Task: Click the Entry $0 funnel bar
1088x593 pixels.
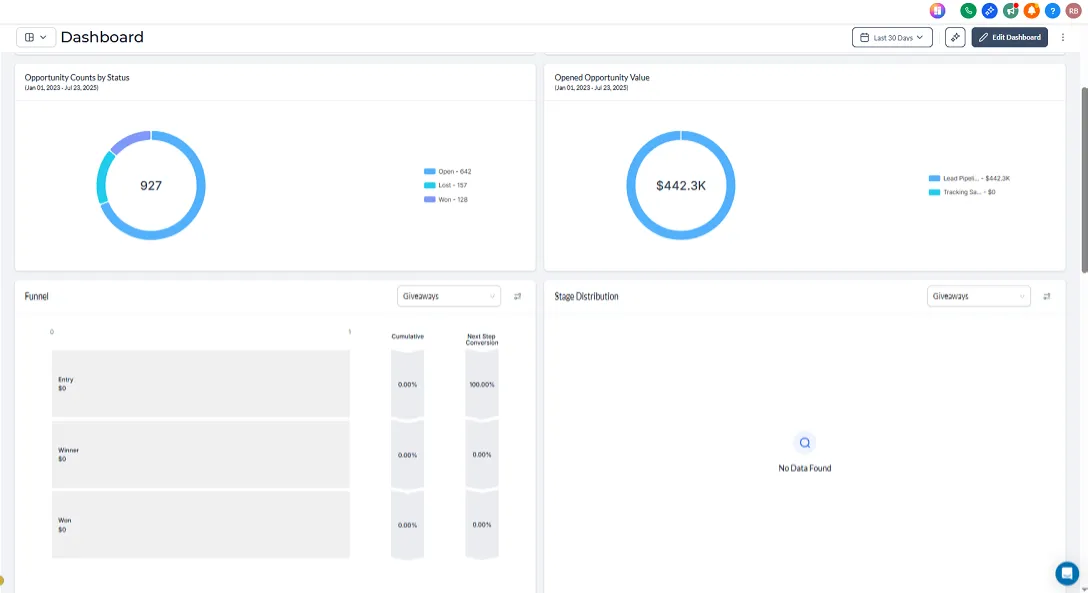Action: (201, 384)
